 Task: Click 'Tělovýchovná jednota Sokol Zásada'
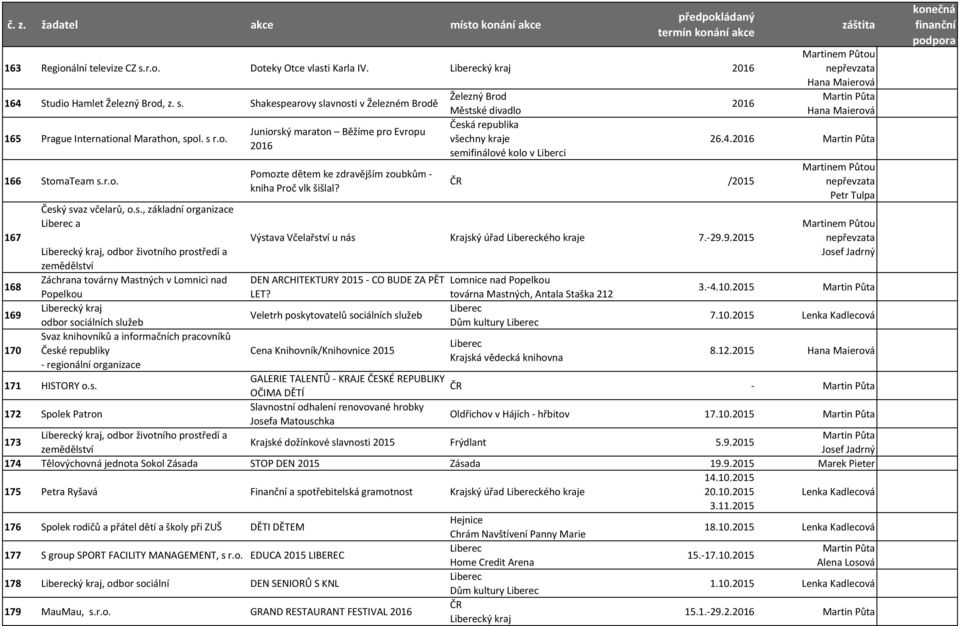pyautogui.click(x=119, y=464)
